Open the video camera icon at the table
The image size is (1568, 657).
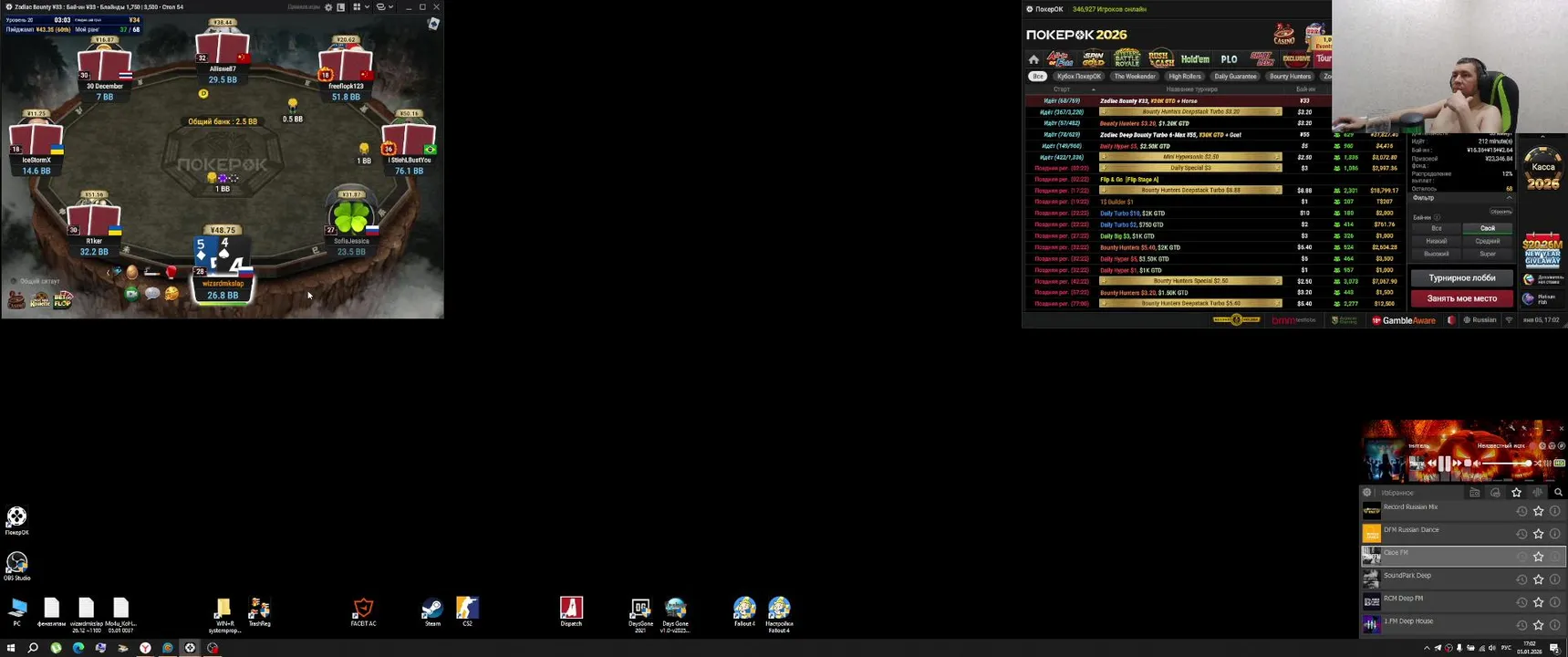(132, 294)
